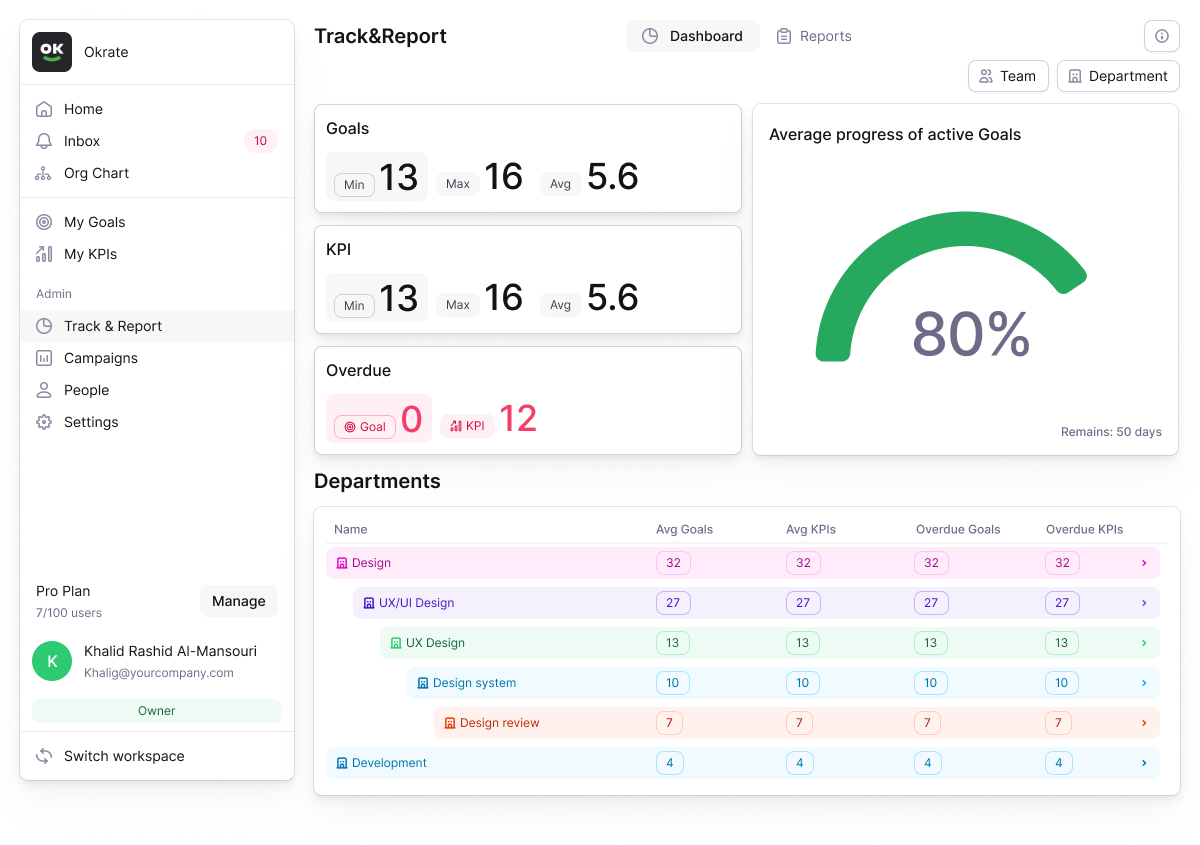The width and height of the screenshot is (1200, 845).
Task: Open Campaigns from the Admin section
Action: [98, 358]
